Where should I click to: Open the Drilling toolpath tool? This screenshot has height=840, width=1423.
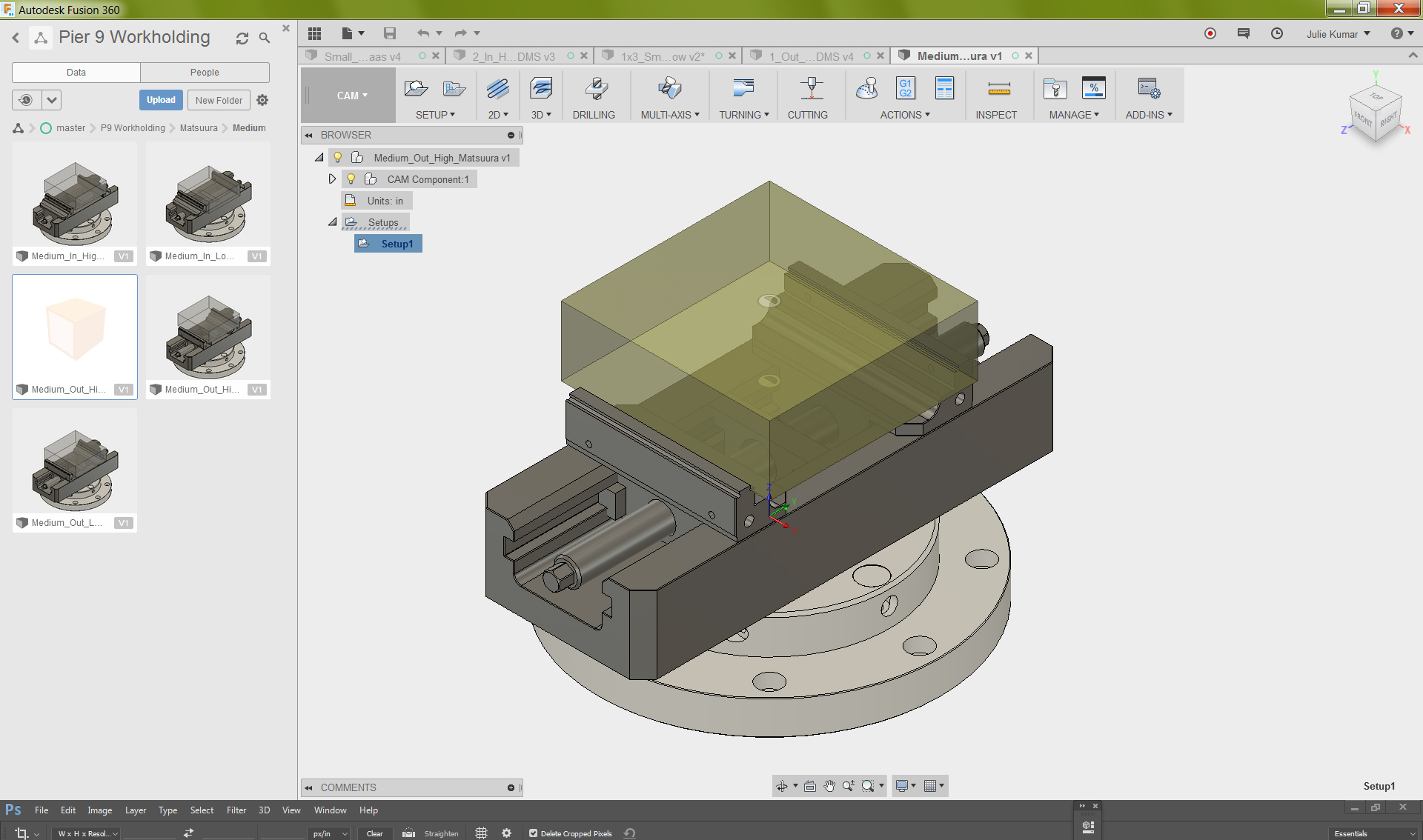(595, 95)
